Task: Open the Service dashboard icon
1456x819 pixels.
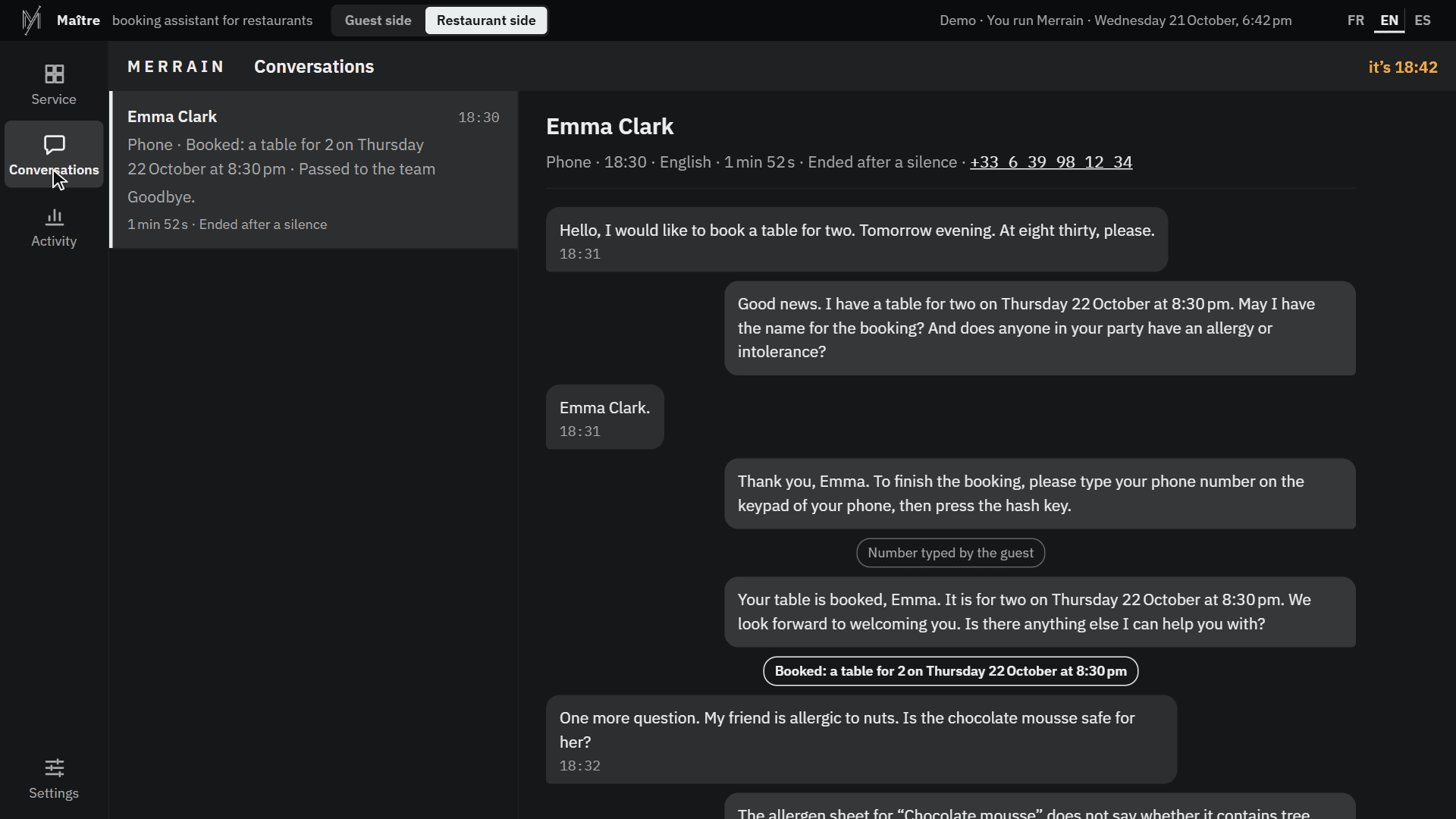Action: pyautogui.click(x=54, y=74)
